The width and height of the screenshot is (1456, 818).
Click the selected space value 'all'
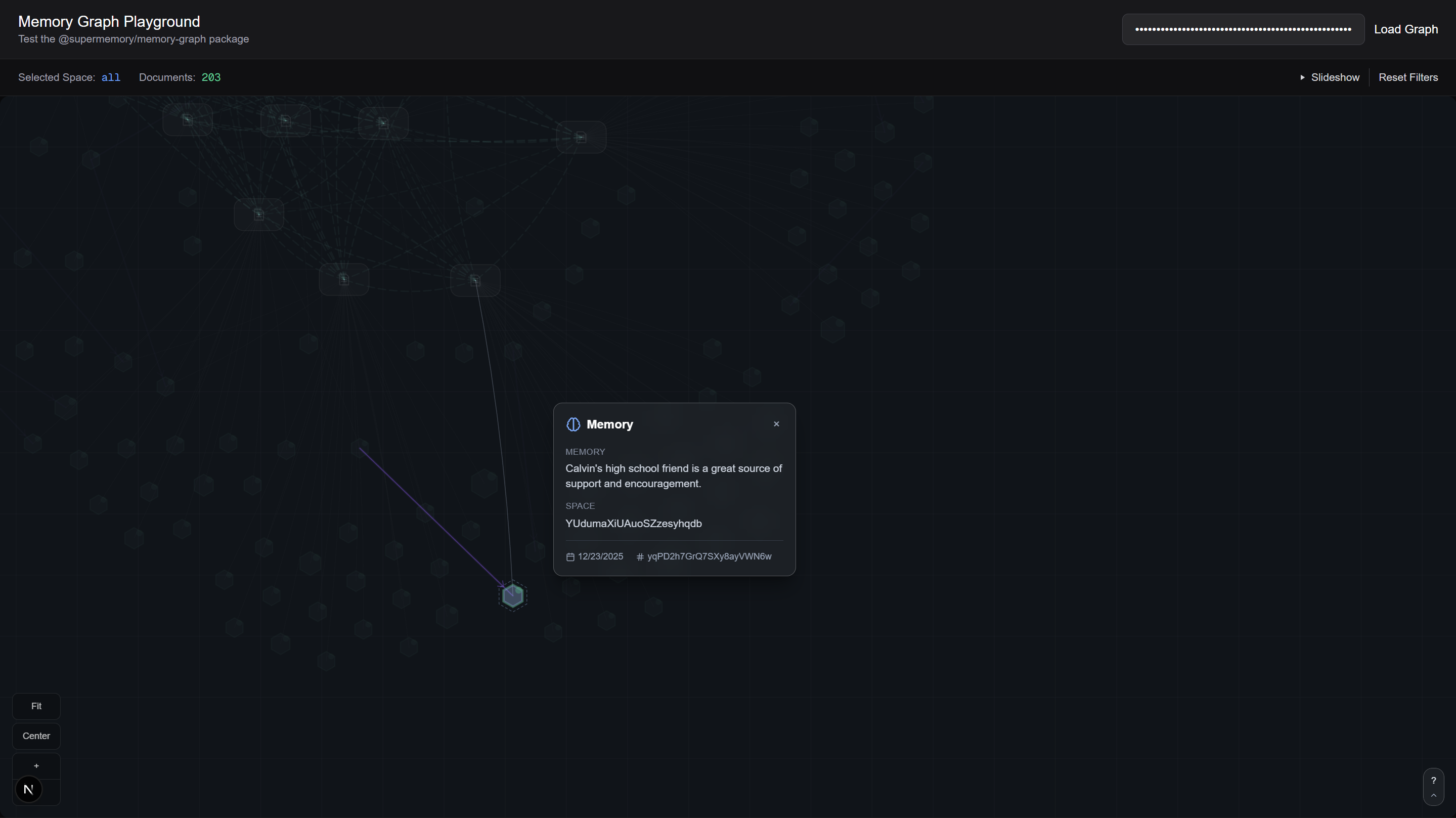pos(111,77)
